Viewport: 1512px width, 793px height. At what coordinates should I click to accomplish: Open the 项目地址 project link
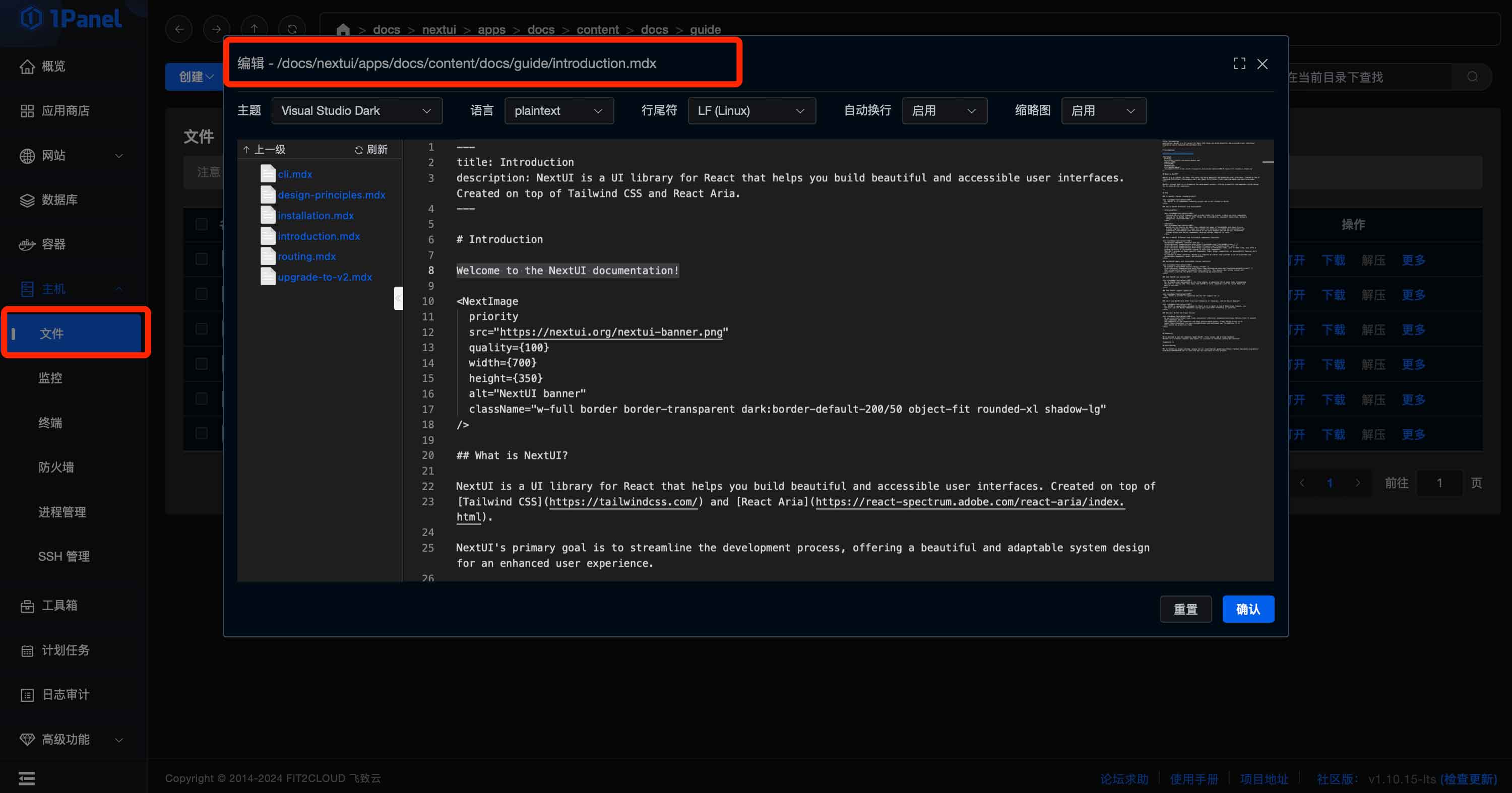pyautogui.click(x=1264, y=778)
